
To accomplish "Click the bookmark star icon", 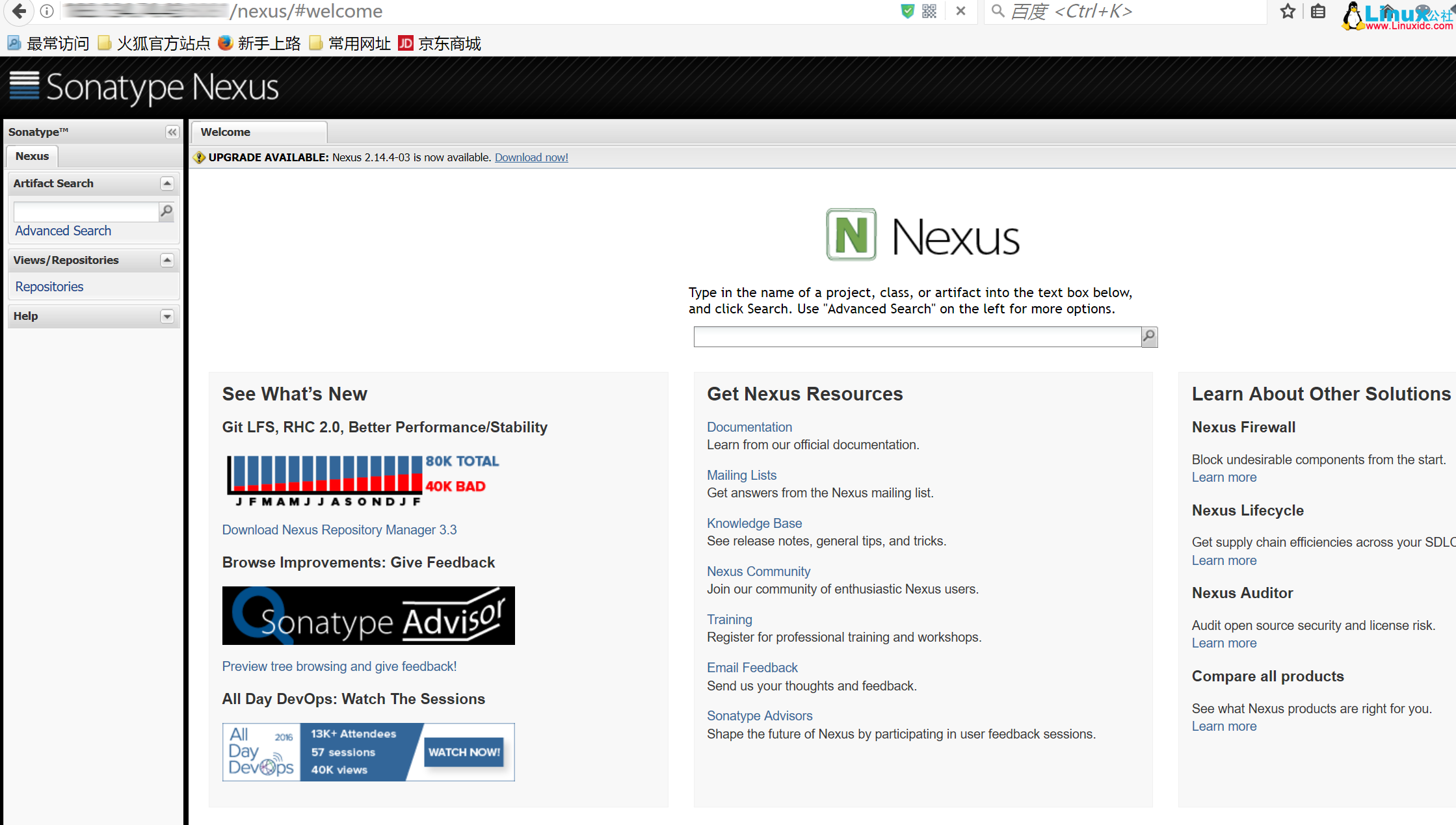I will (x=1288, y=11).
